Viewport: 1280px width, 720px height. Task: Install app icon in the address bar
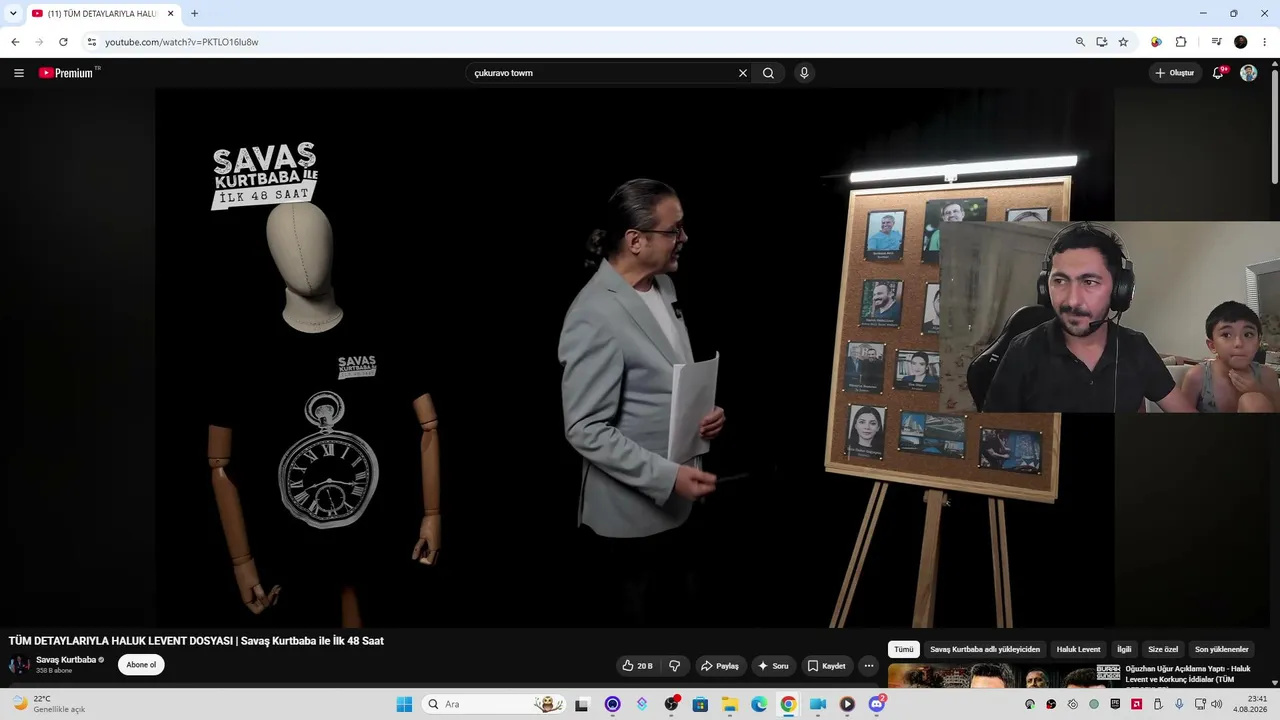[1102, 42]
